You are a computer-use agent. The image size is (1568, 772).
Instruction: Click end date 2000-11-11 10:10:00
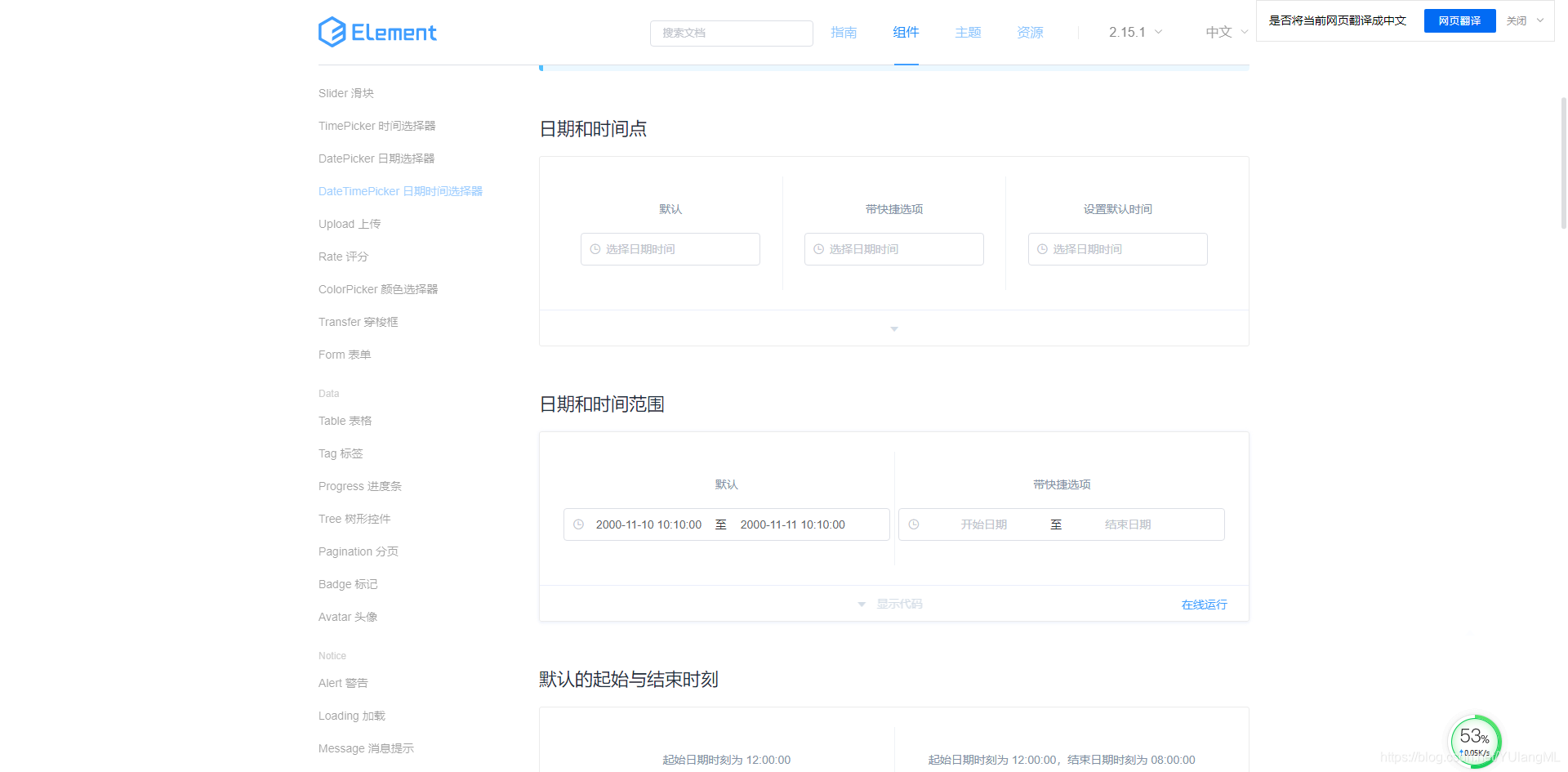tap(792, 524)
